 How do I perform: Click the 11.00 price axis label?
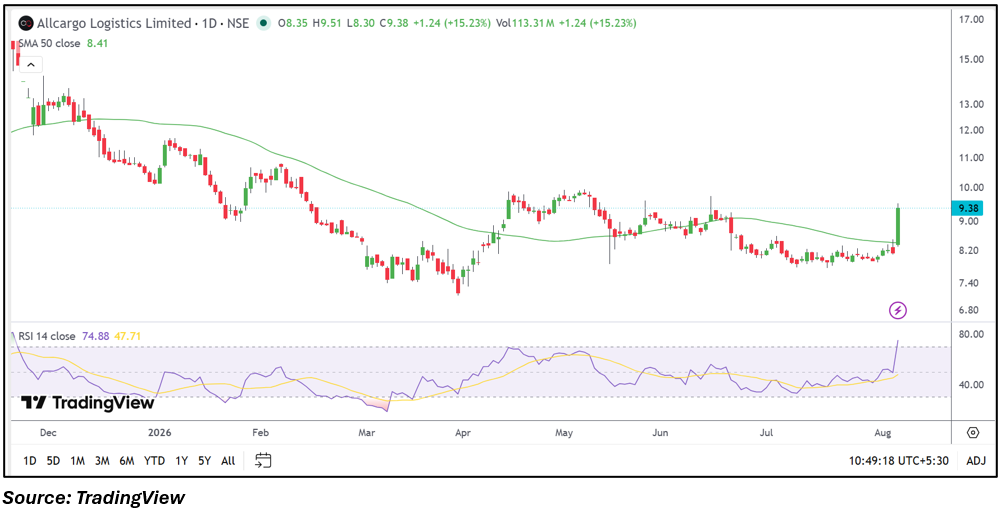click(970, 158)
